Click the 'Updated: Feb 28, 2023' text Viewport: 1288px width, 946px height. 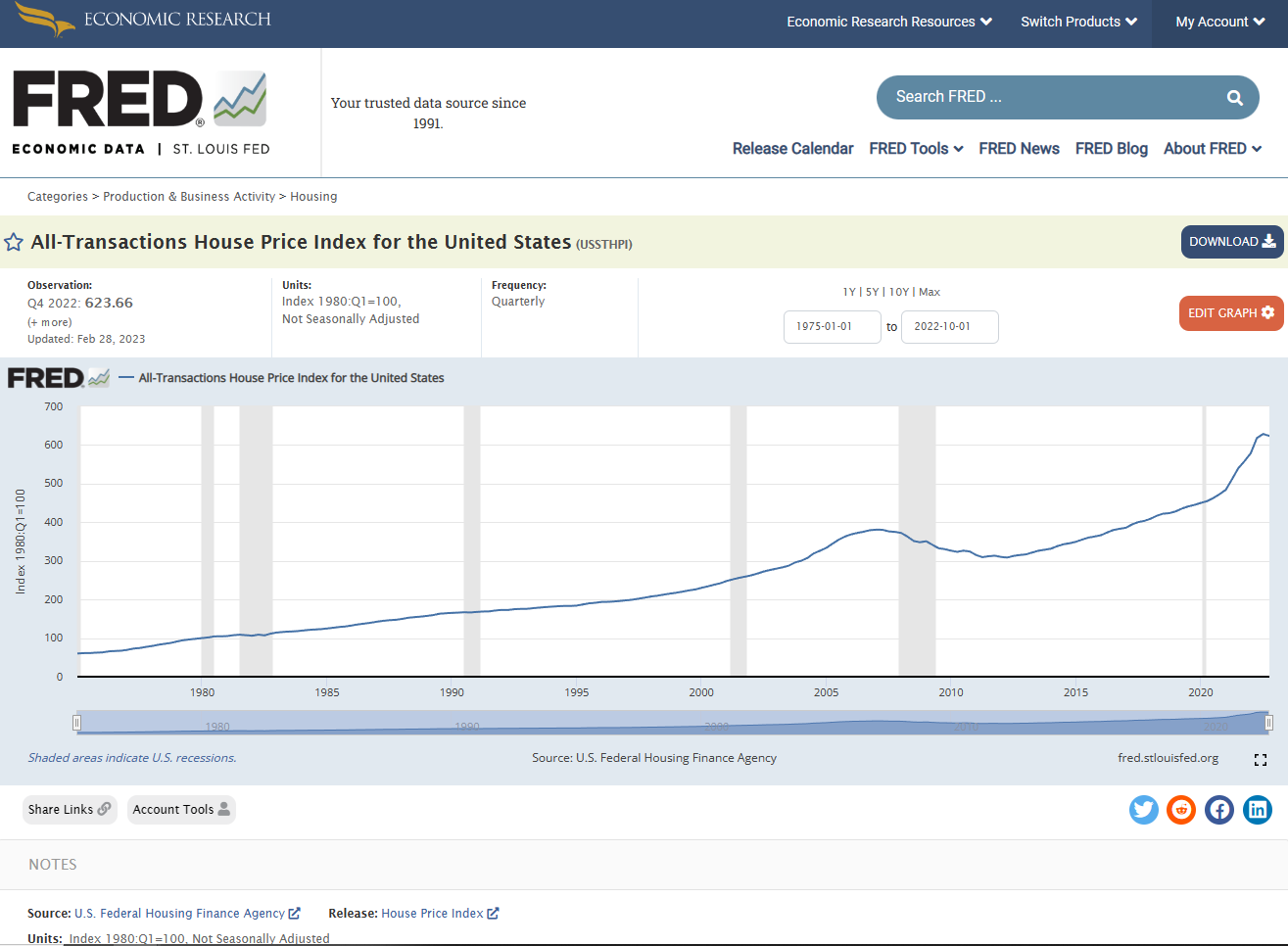point(86,339)
